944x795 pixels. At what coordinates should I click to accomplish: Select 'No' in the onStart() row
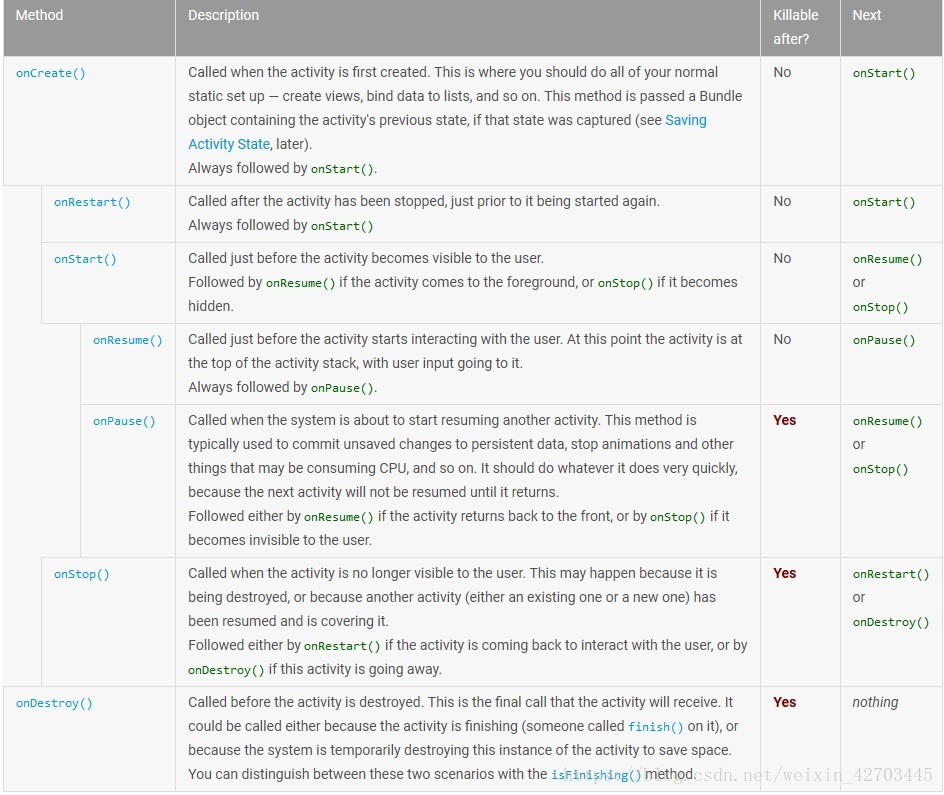782,258
